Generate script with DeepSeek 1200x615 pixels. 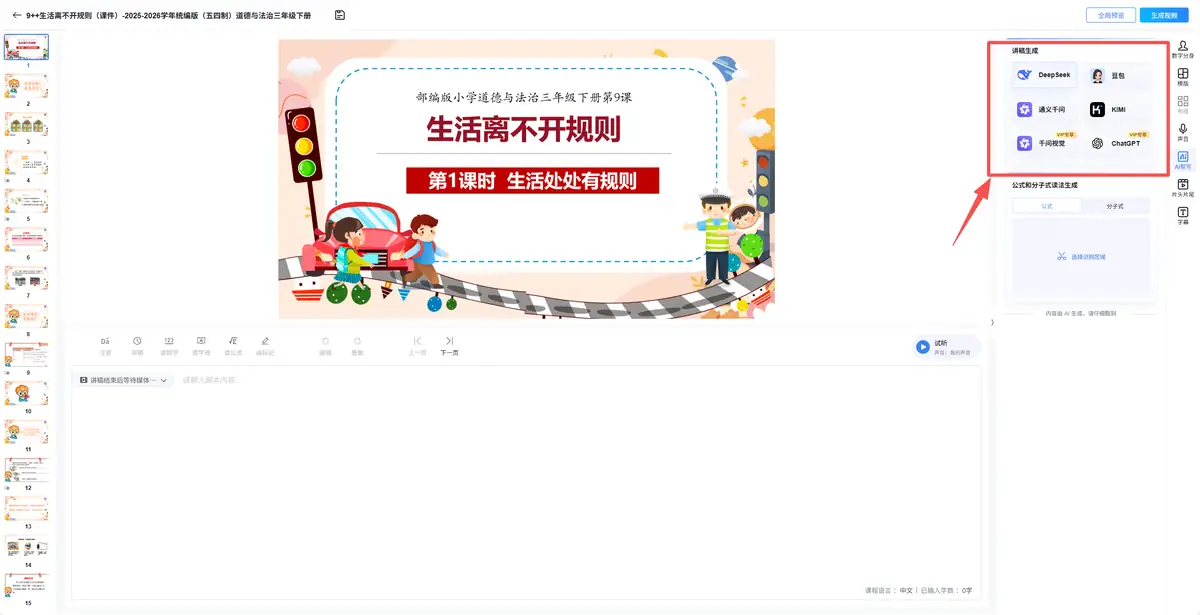(x=1044, y=75)
